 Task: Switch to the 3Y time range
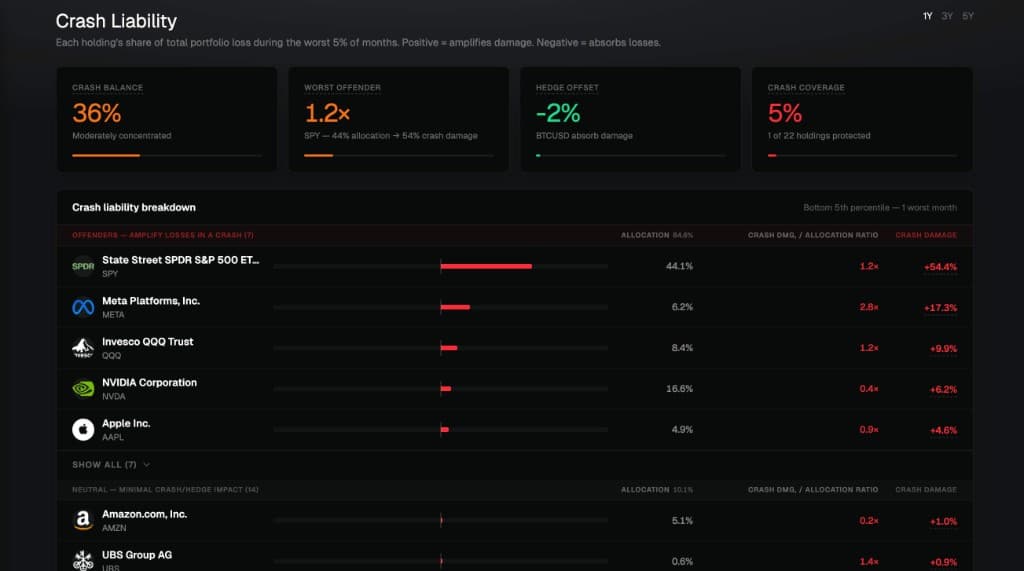tap(947, 16)
